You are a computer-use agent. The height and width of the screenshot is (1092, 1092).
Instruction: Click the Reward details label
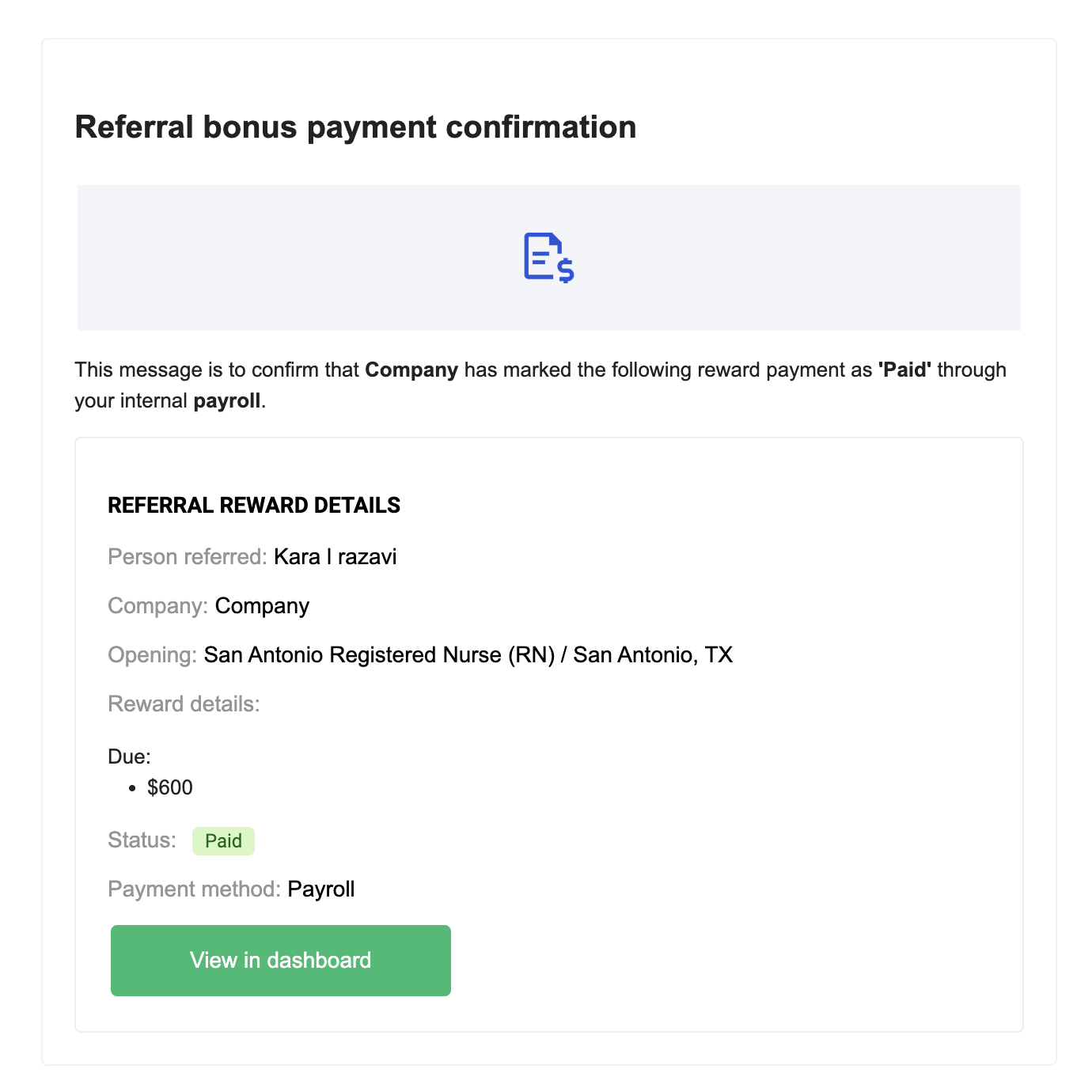[x=184, y=704]
